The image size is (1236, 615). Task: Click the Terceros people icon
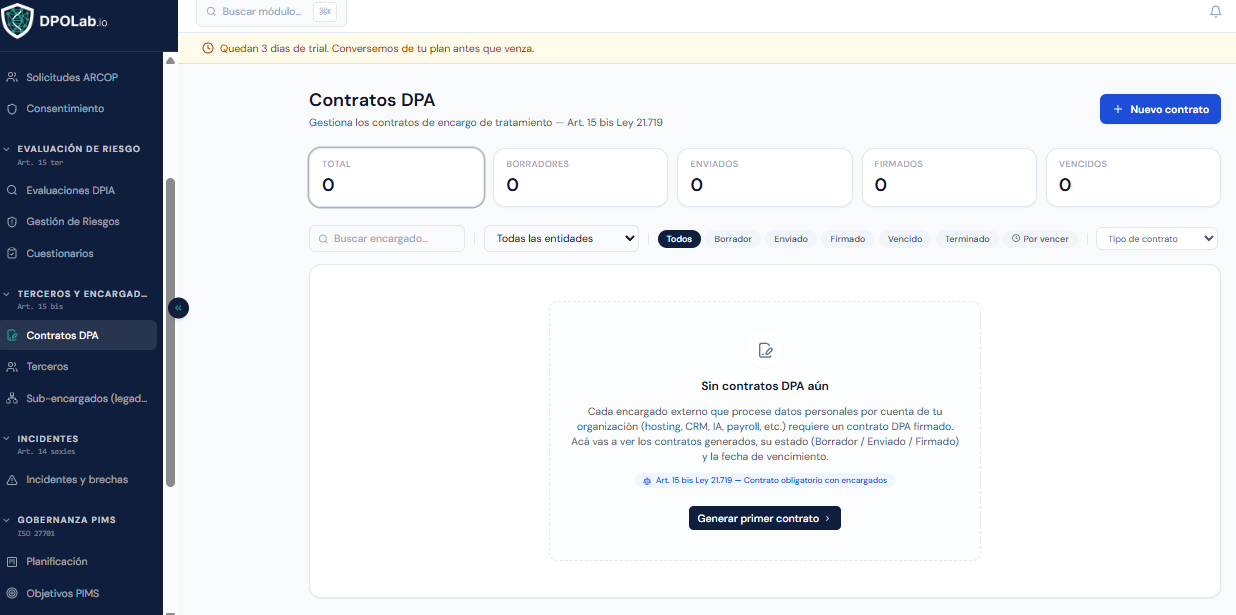pos(12,367)
